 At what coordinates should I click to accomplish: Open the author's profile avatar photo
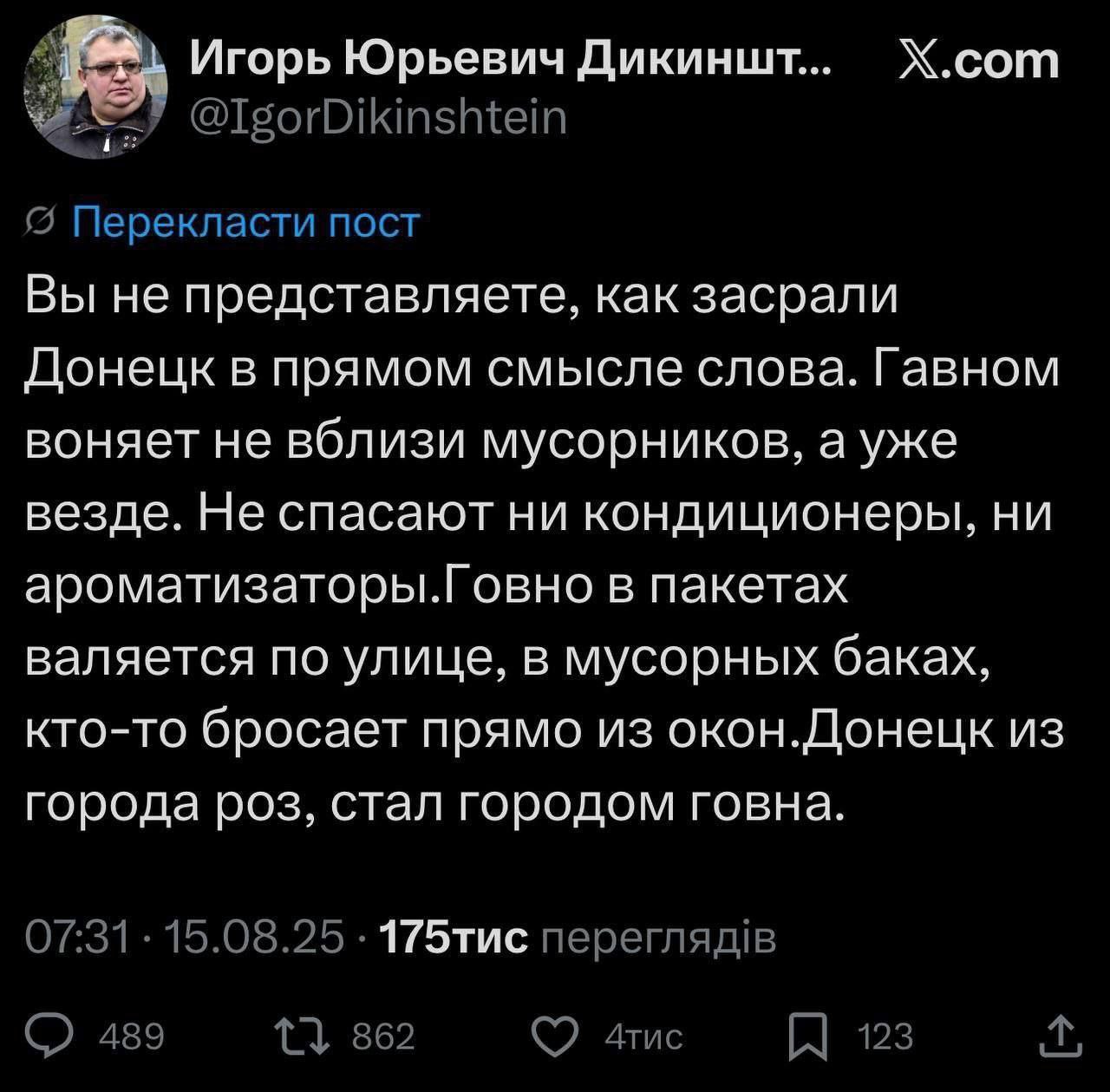[95, 88]
